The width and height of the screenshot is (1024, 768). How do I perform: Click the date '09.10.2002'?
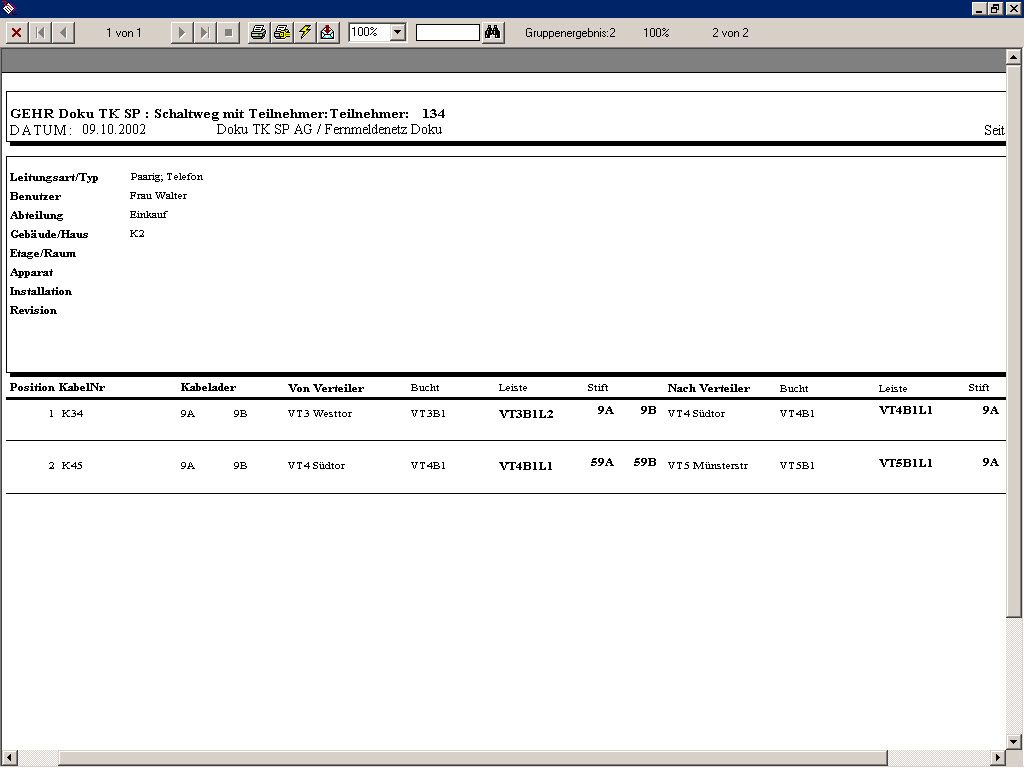tap(114, 129)
